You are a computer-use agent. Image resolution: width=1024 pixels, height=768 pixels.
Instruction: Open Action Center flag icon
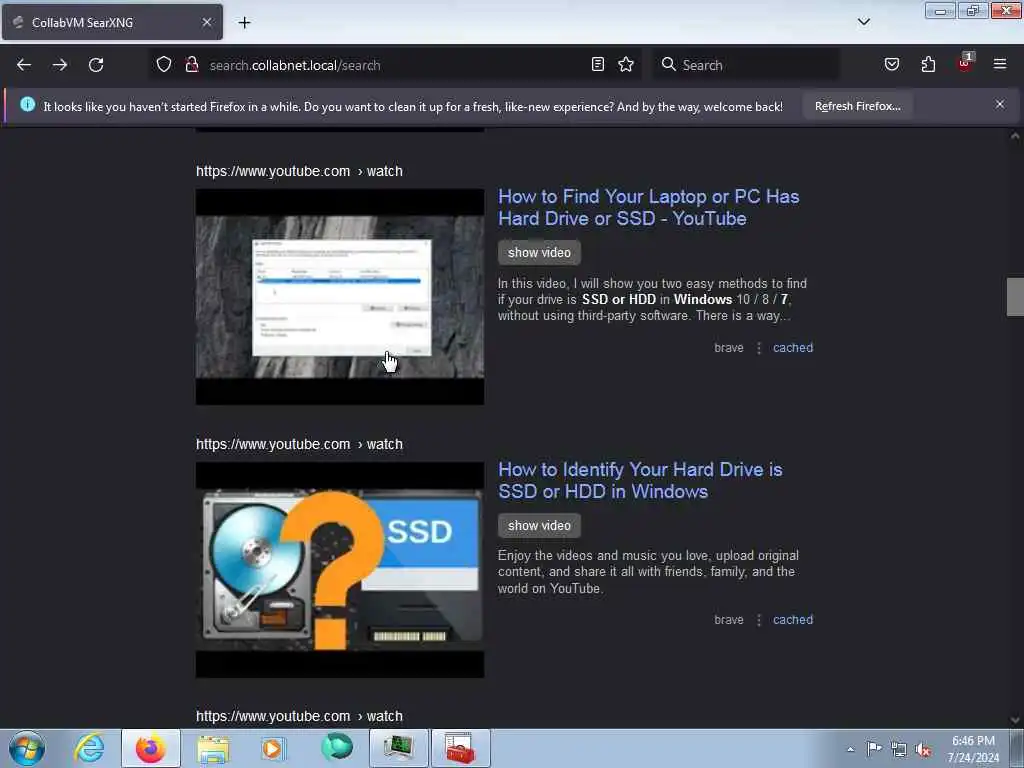pos(874,749)
